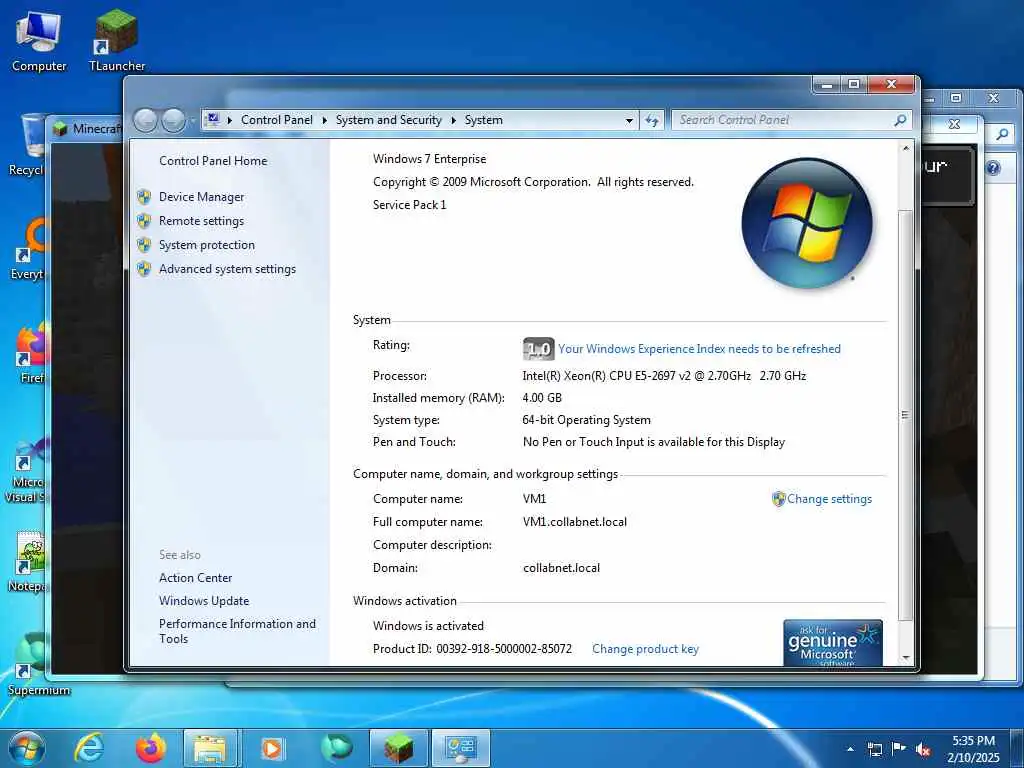
Task: Click the vertical scrollbar thumb
Action: pos(905,415)
